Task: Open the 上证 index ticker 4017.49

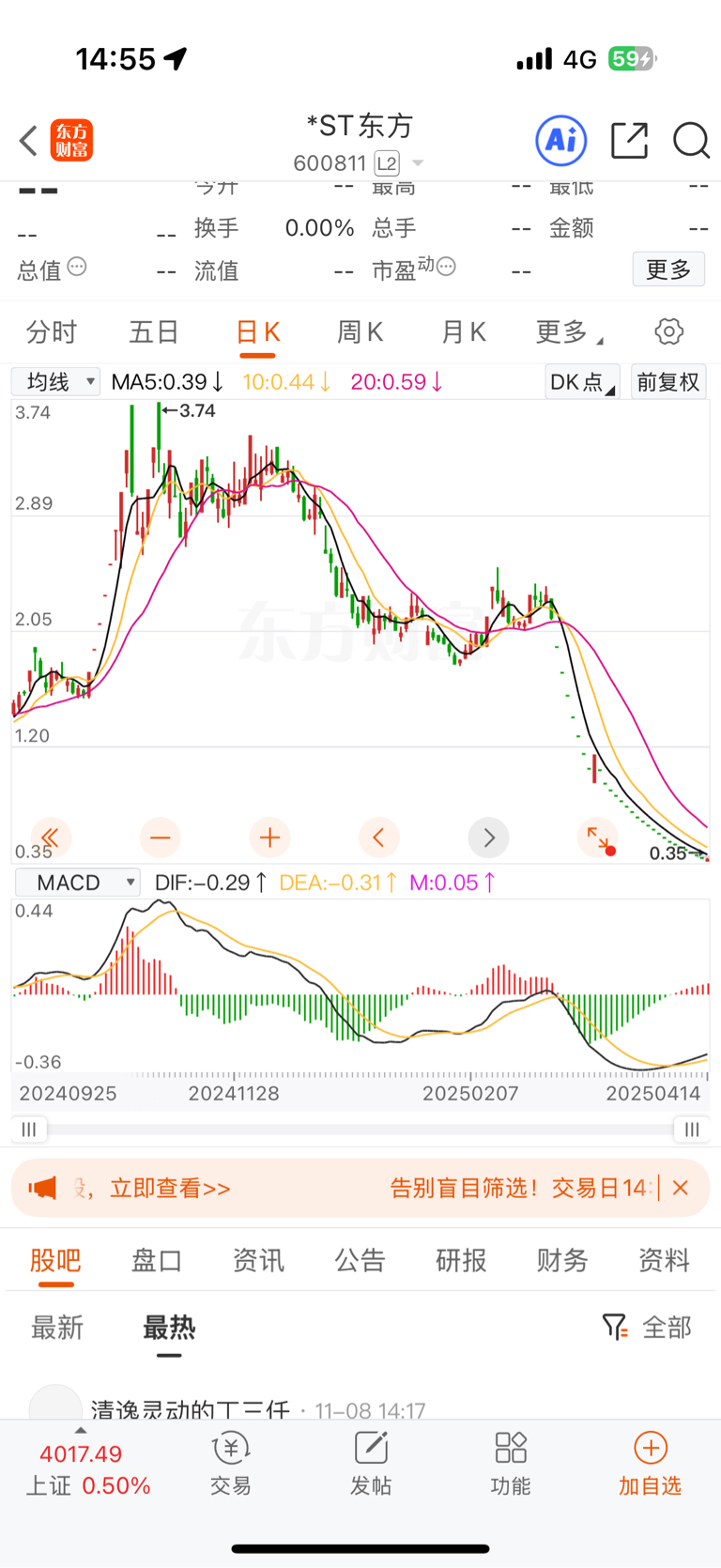Action: tap(86, 1469)
